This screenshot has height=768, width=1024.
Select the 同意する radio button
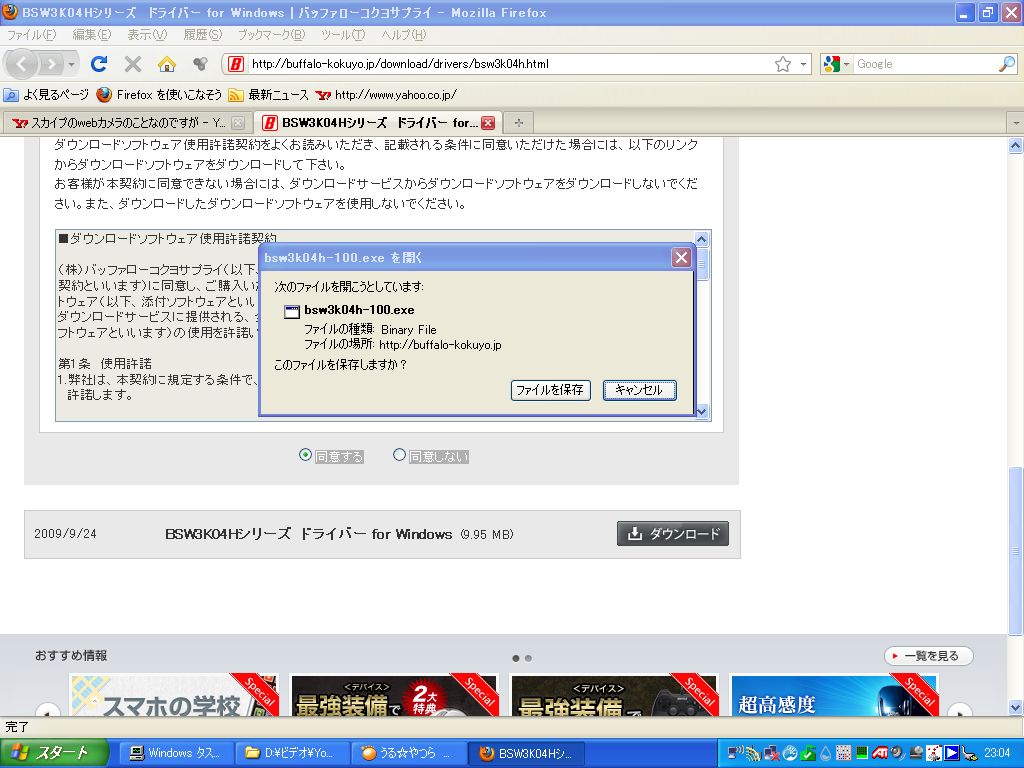pyautogui.click(x=305, y=455)
